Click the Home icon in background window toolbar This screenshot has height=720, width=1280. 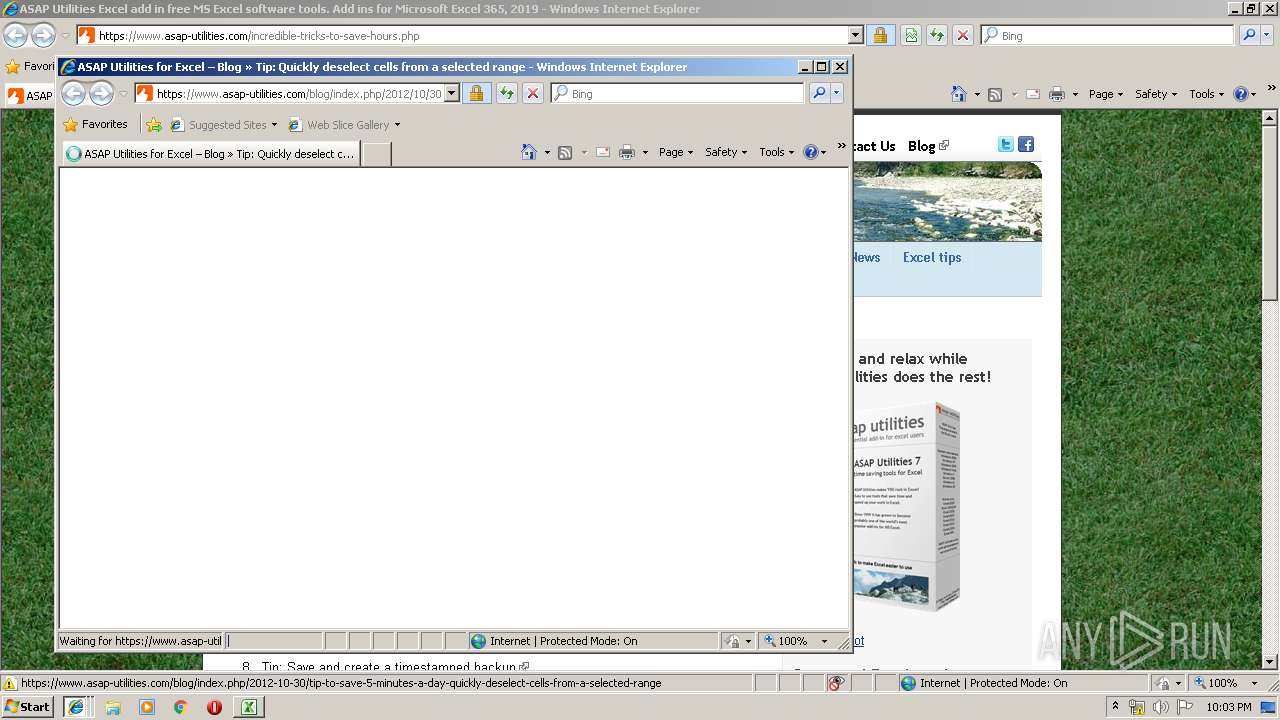click(x=959, y=94)
